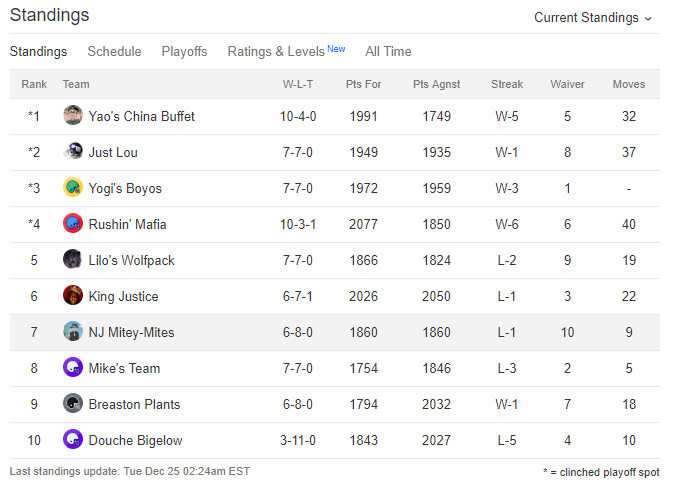The image size is (676, 493).
Task: Click Douche Bigelow purple helmet icon
Action: point(73,440)
